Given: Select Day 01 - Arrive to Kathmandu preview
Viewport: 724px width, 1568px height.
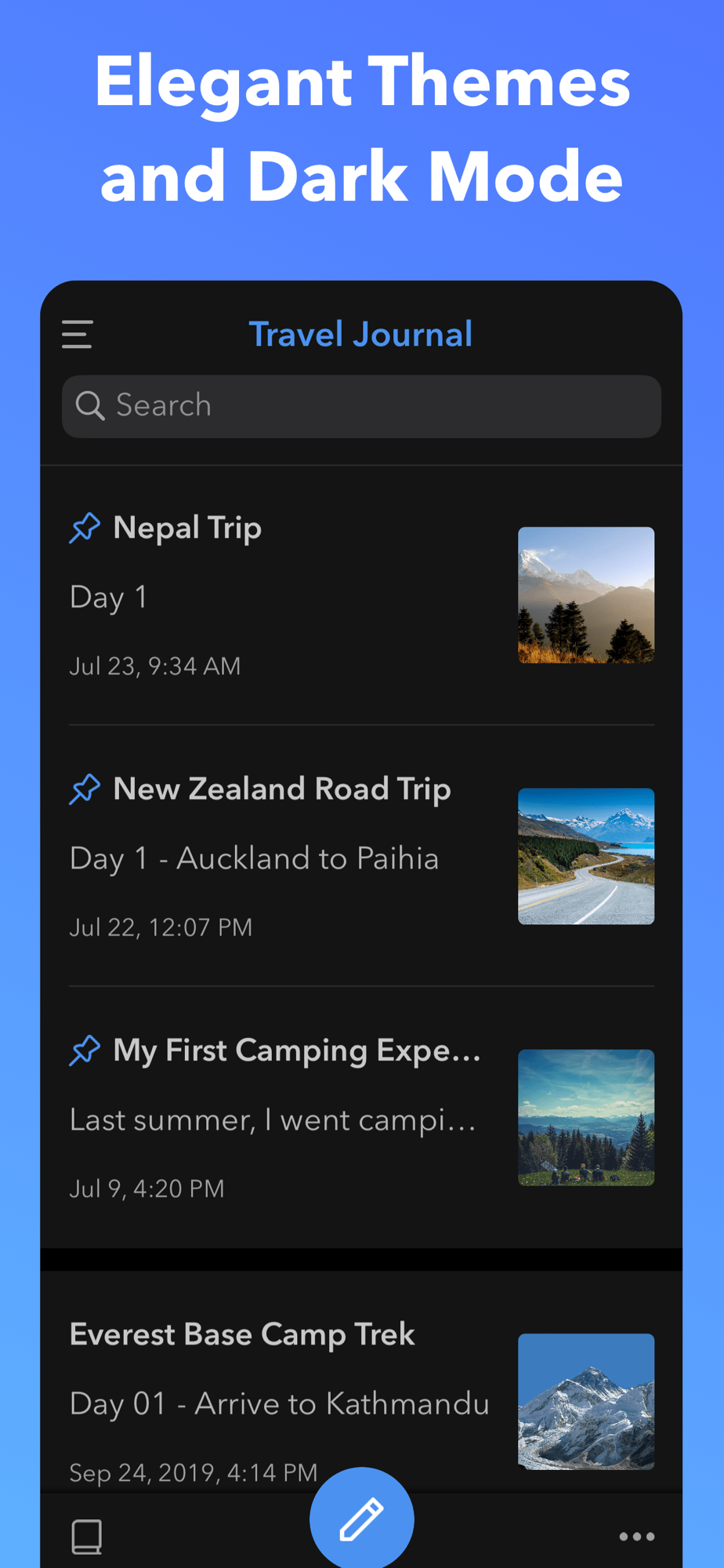Looking at the screenshot, I should tap(279, 1404).
